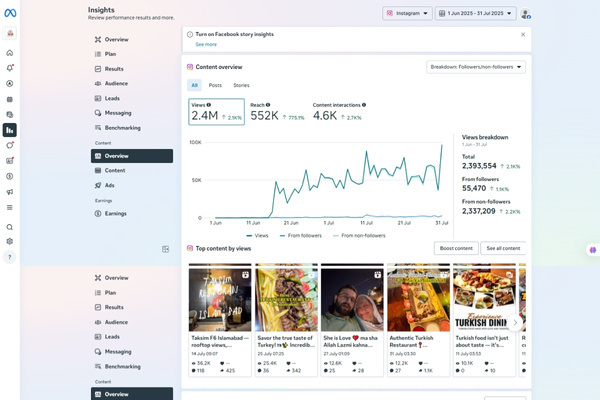Switch to the Posts tab
Viewport: 600px width, 400px height.
(215, 85)
